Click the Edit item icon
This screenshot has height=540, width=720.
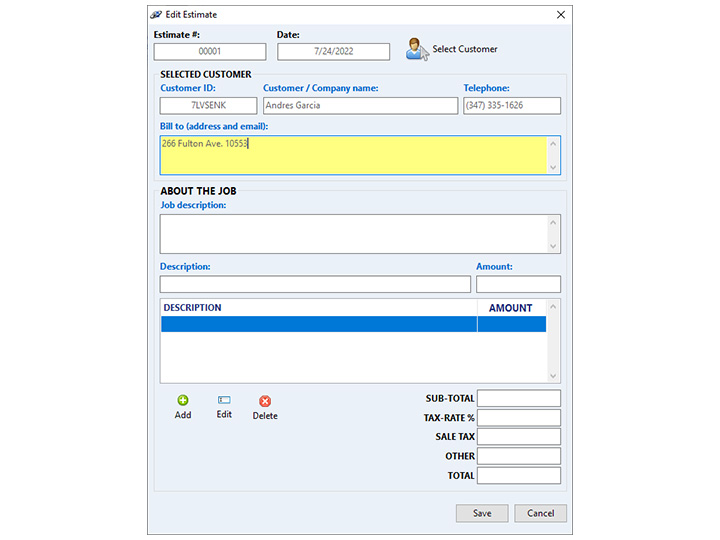click(x=224, y=400)
